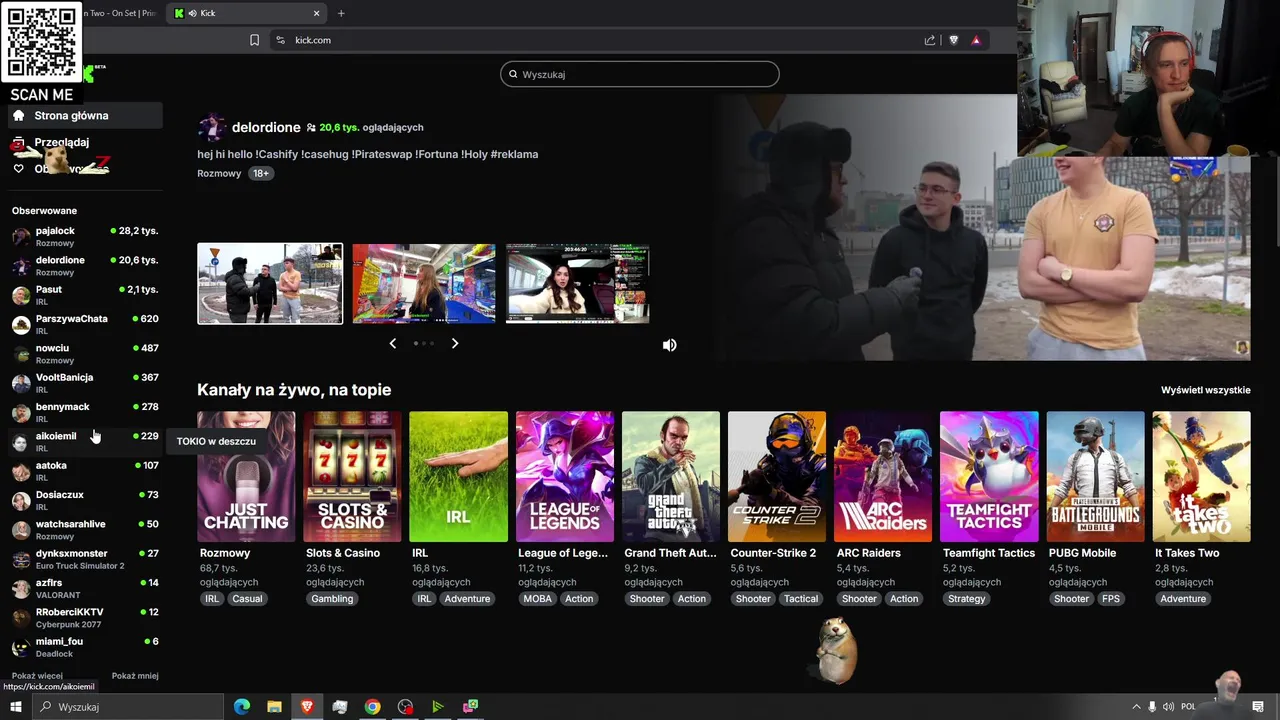Open pajalock avatar in Obserwowane list

[x=21, y=237]
